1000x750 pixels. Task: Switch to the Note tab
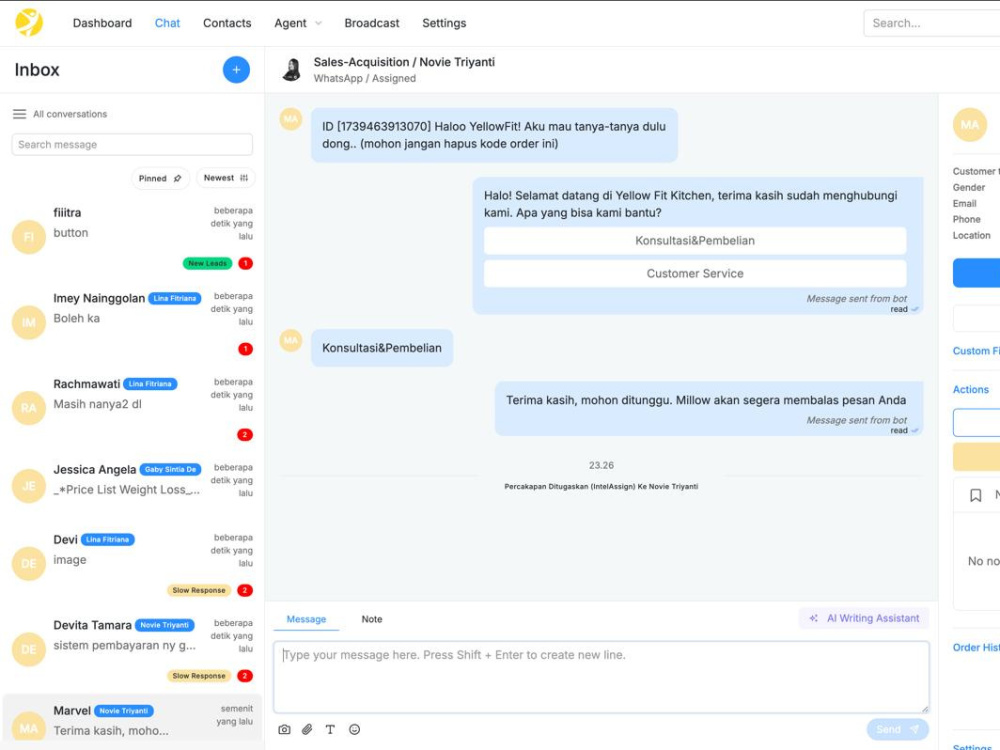click(x=372, y=619)
